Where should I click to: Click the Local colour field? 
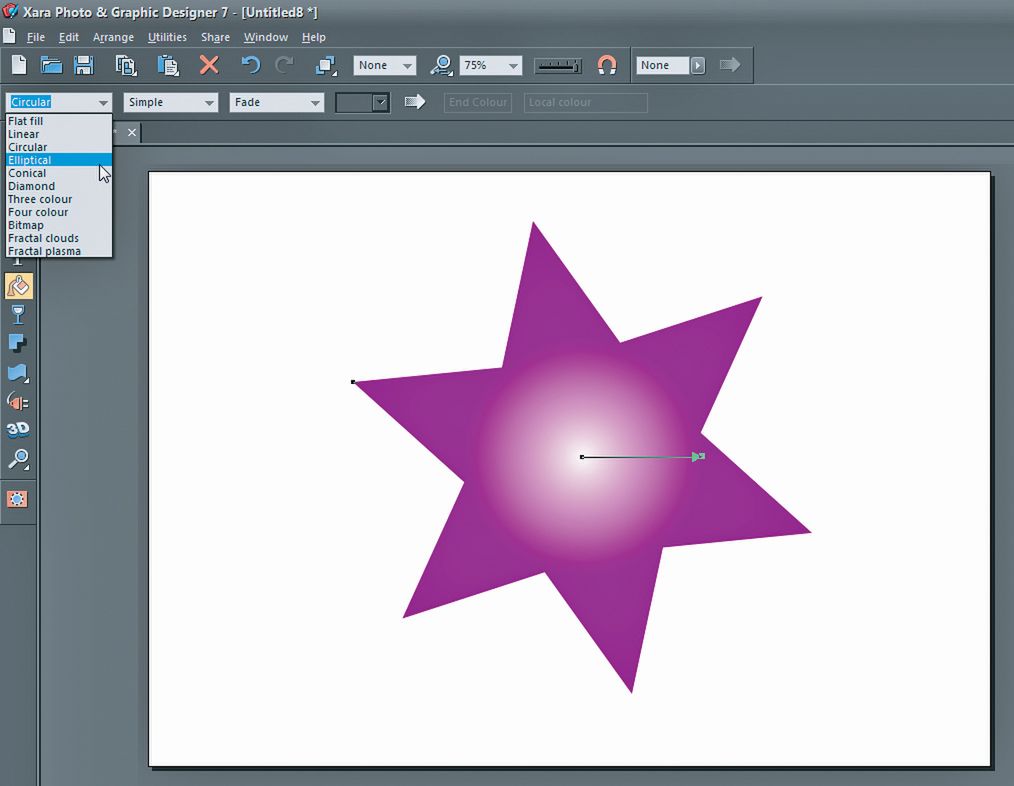(585, 102)
